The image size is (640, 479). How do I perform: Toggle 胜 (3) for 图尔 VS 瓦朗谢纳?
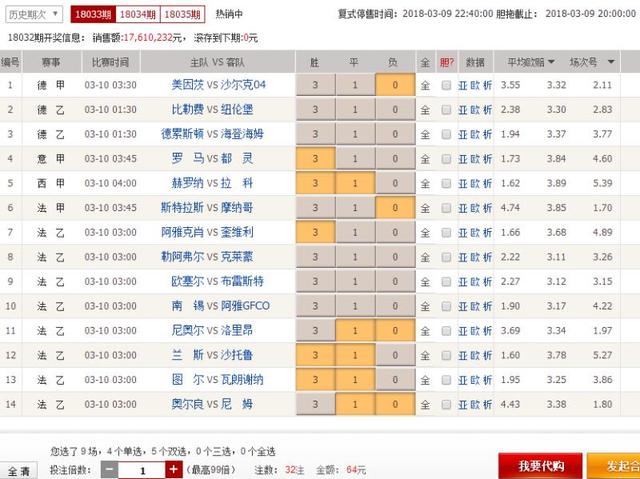pyautogui.click(x=316, y=379)
